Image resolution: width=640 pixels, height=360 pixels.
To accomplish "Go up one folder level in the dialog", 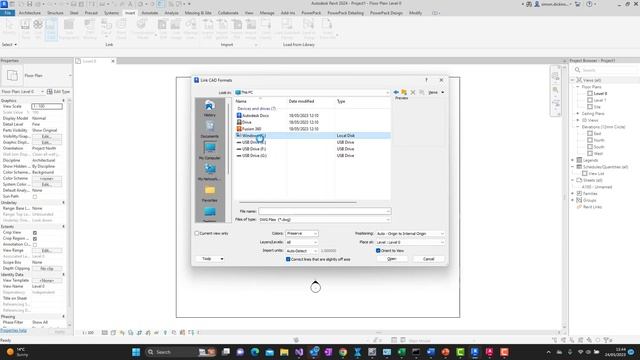I will pyautogui.click(x=404, y=92).
